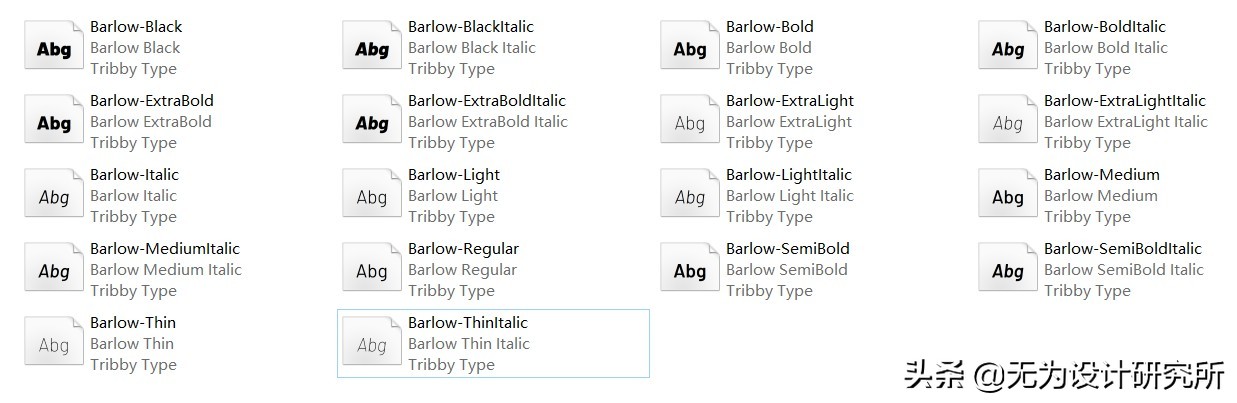Click the Barlow-Light file name
The width and height of the screenshot is (1237, 403).
453,175
